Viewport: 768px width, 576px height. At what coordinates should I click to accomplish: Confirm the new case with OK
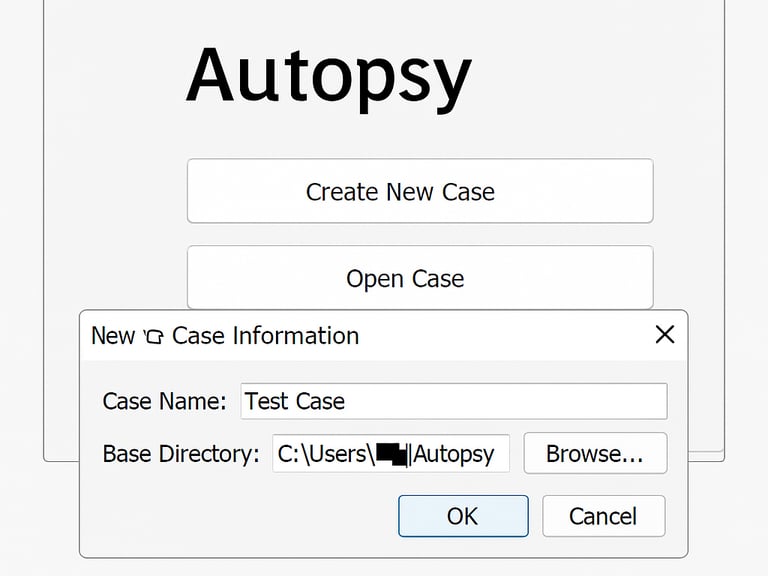[463, 516]
